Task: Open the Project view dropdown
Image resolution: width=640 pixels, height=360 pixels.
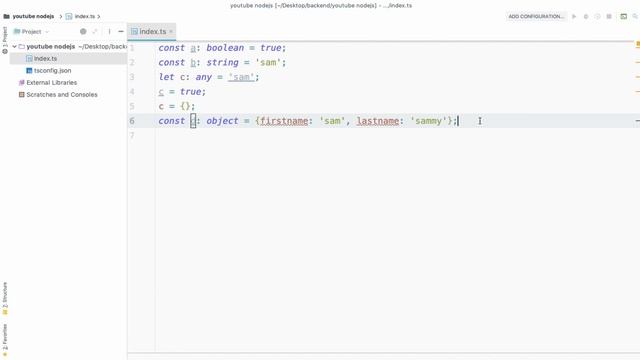Action: tap(31, 31)
